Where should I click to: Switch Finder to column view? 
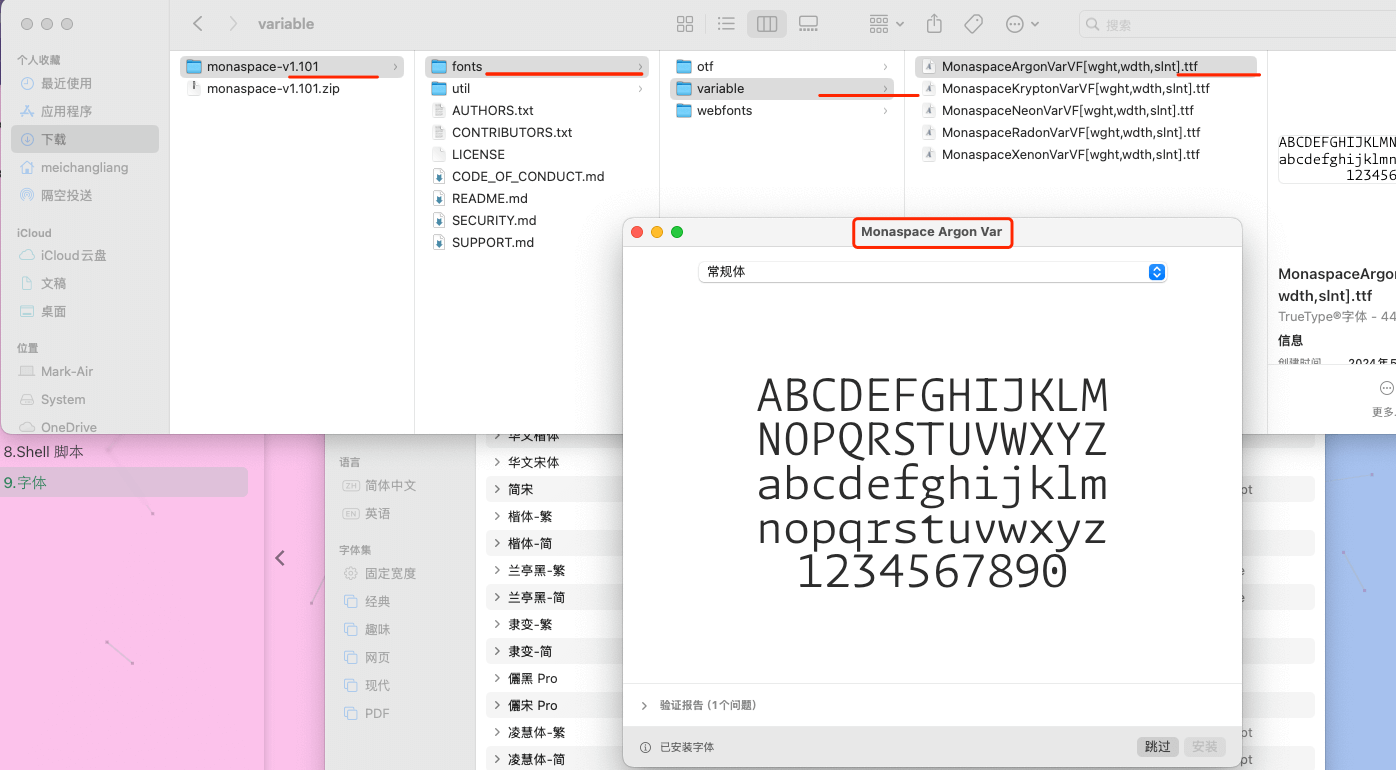click(x=767, y=24)
